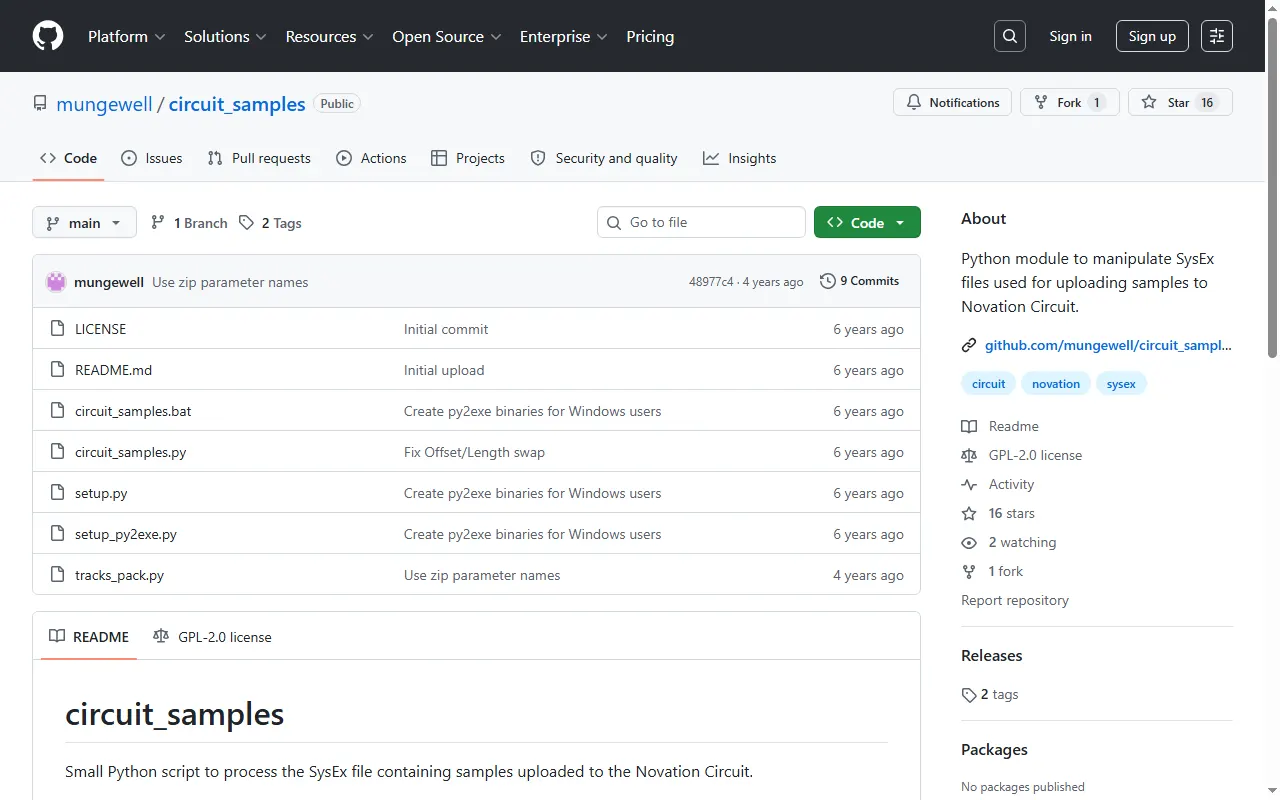Switch to the Insights tab
The height and width of the screenshot is (800, 1280).
pos(740,158)
